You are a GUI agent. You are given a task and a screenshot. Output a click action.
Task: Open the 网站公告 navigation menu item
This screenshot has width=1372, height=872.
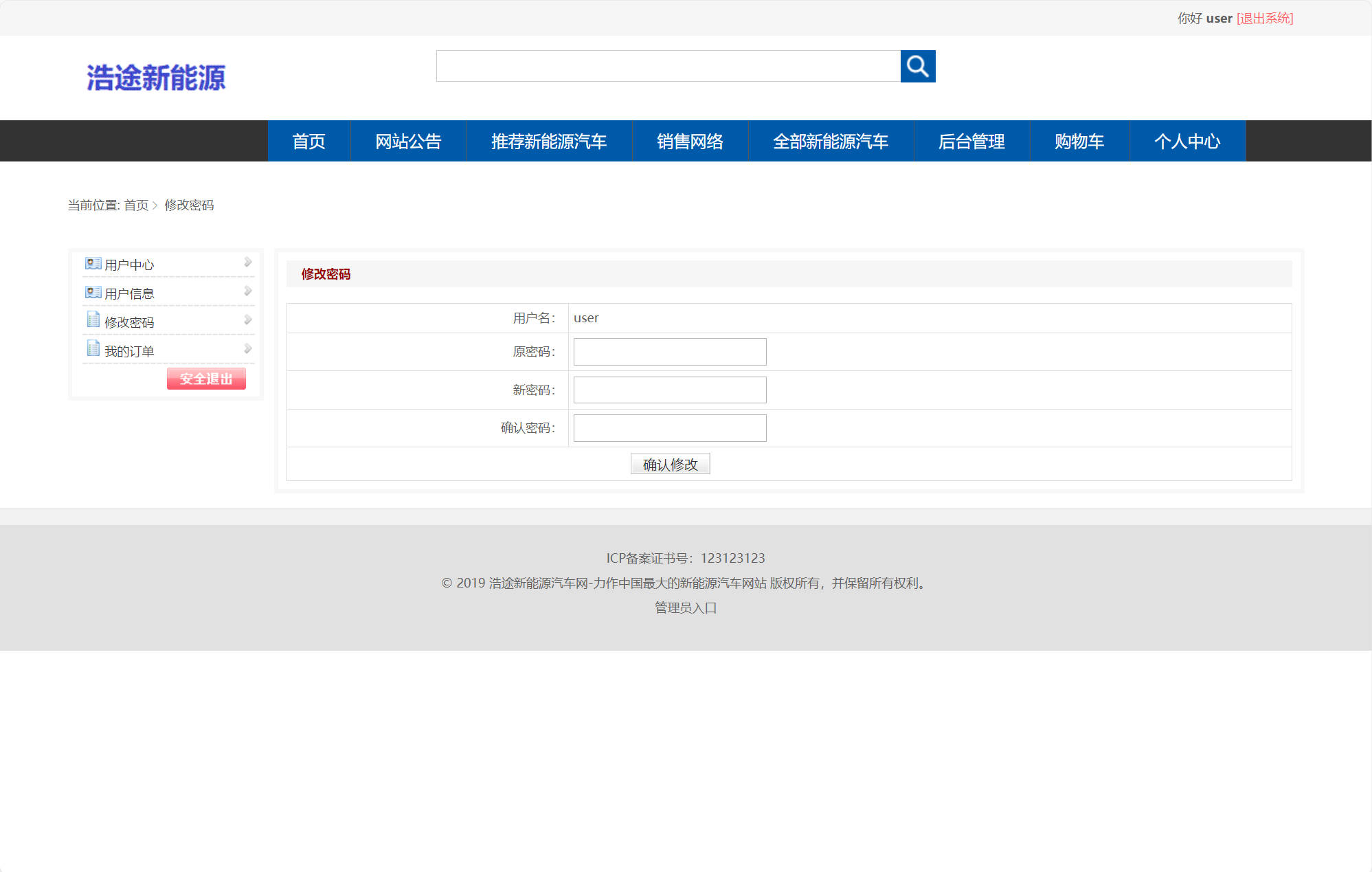408,141
